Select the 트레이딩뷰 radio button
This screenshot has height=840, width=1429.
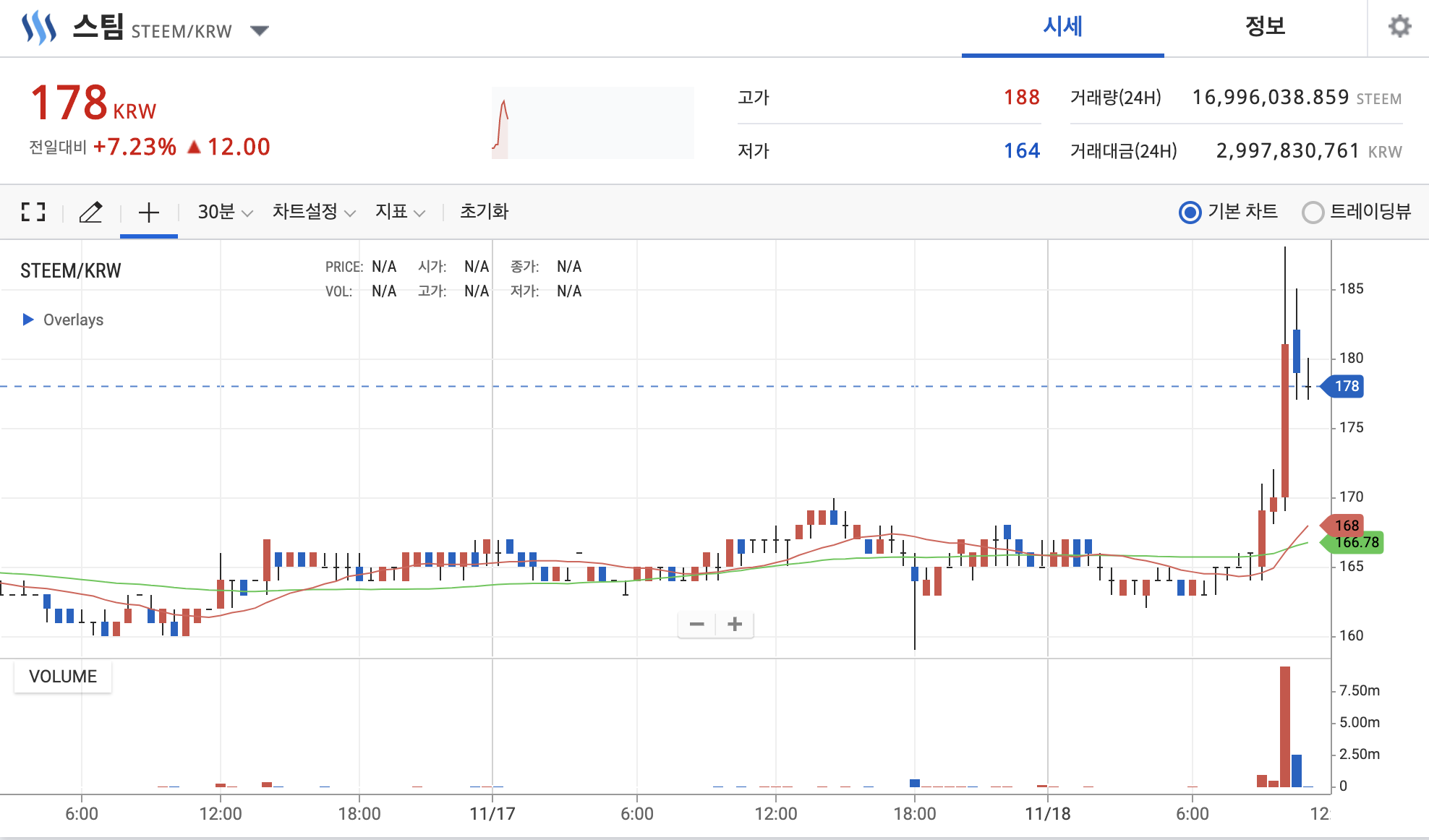tap(1313, 213)
